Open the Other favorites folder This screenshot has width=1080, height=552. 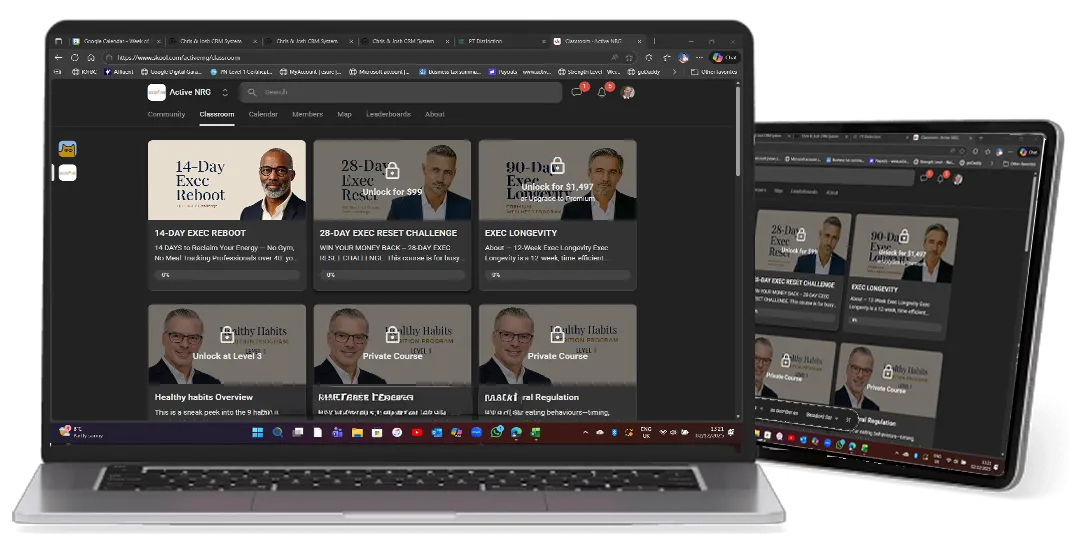pyautogui.click(x=714, y=72)
